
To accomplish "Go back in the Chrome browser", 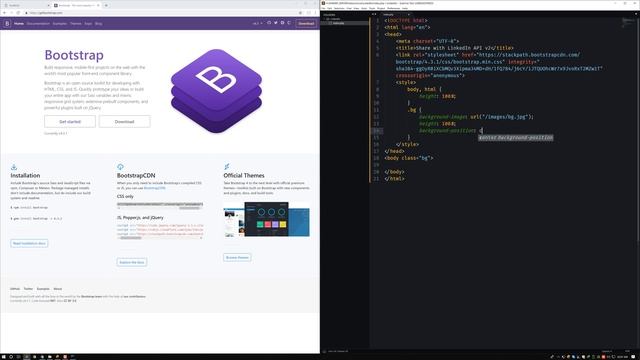I will tap(4, 13).
